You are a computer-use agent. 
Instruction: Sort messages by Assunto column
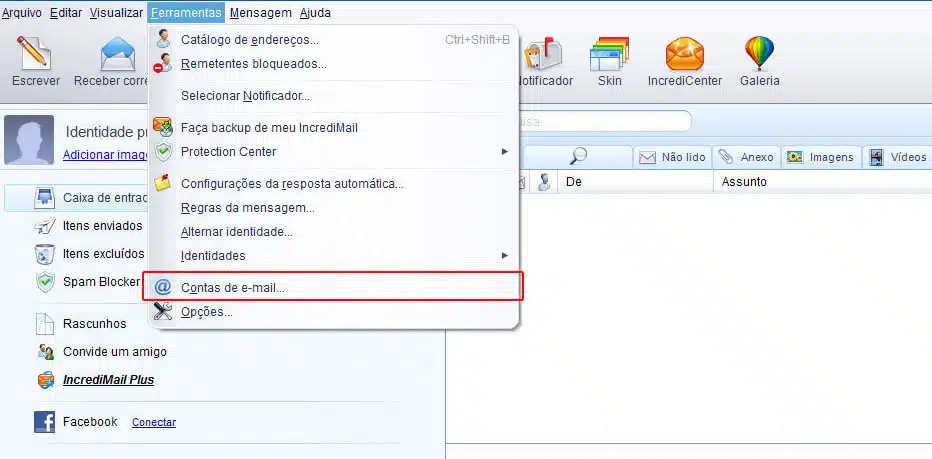[x=744, y=182]
